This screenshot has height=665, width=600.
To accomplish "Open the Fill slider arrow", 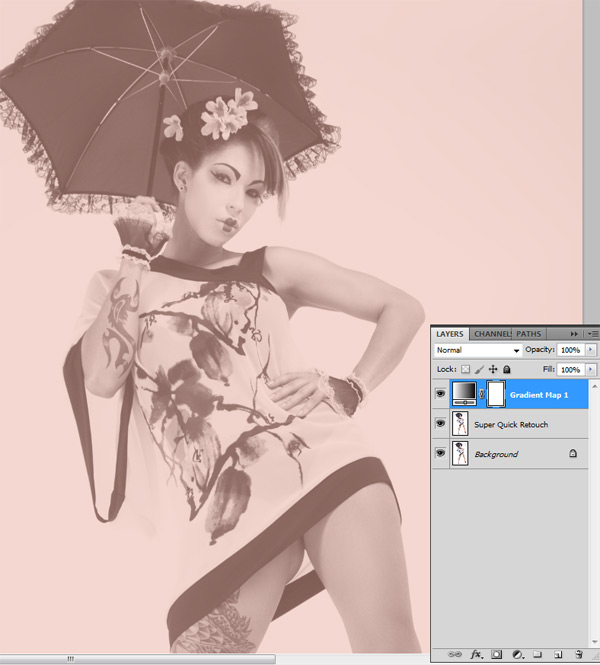I will [590, 369].
